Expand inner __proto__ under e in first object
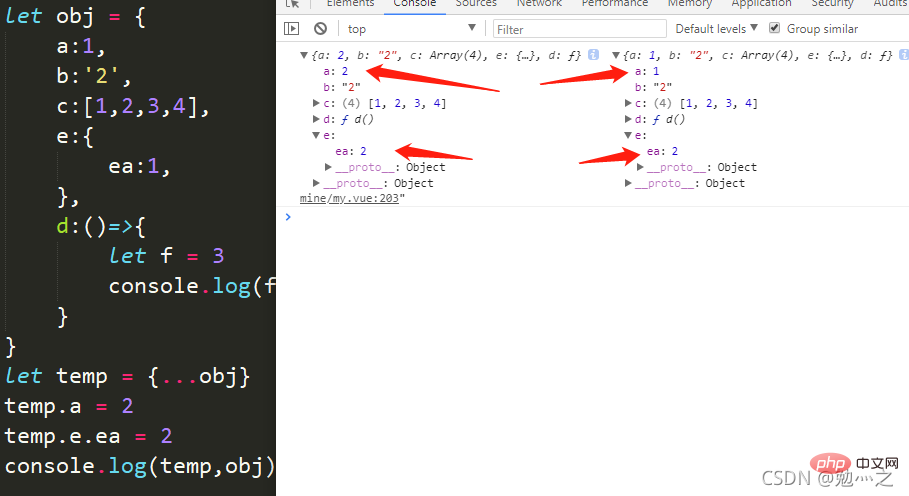 pos(328,167)
